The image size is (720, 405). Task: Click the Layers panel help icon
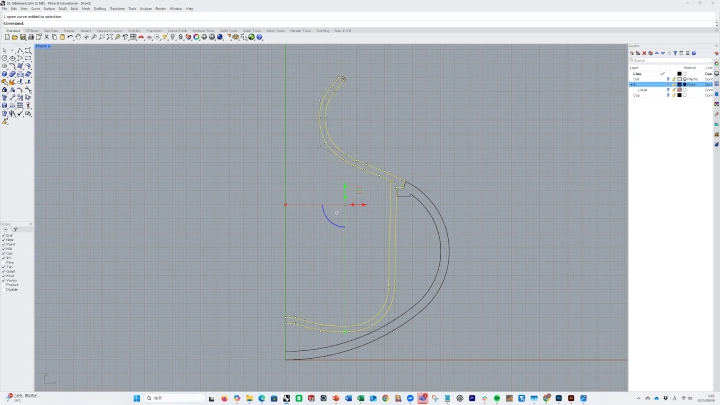point(694,53)
